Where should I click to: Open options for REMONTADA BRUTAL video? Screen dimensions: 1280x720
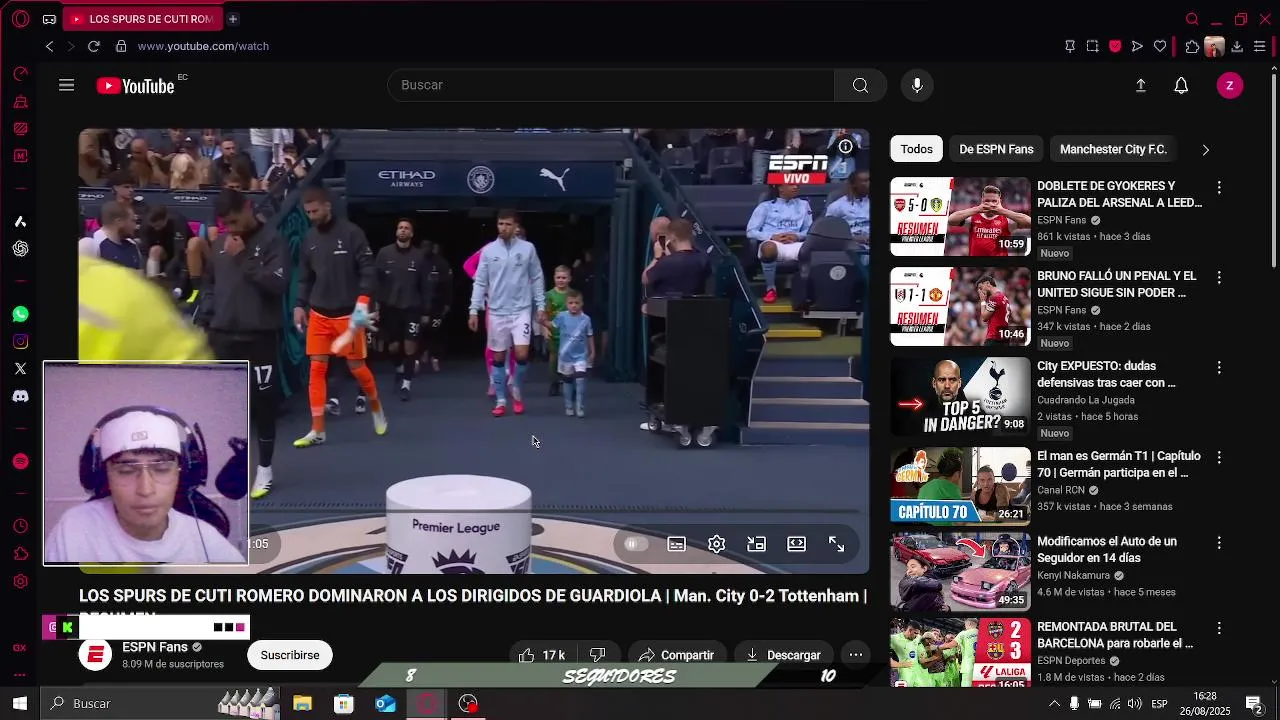click(x=1219, y=628)
